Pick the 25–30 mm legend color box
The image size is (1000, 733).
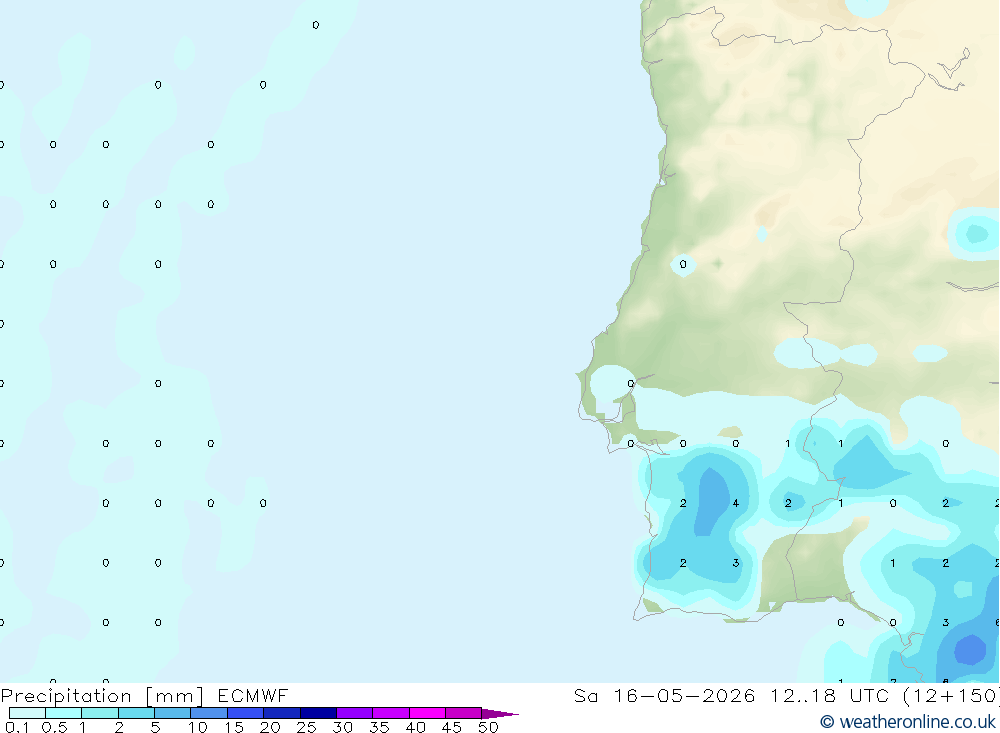pos(318,713)
